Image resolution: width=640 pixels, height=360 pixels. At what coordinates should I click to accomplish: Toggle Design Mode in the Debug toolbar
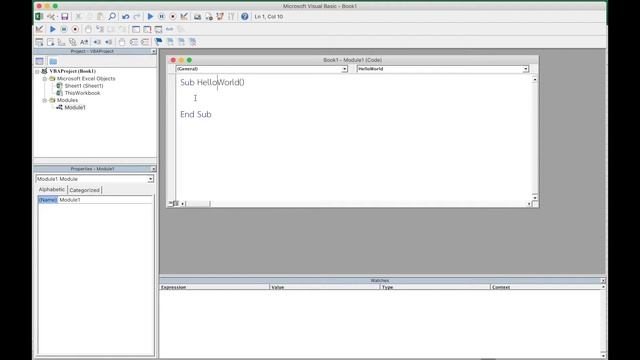click(40, 29)
